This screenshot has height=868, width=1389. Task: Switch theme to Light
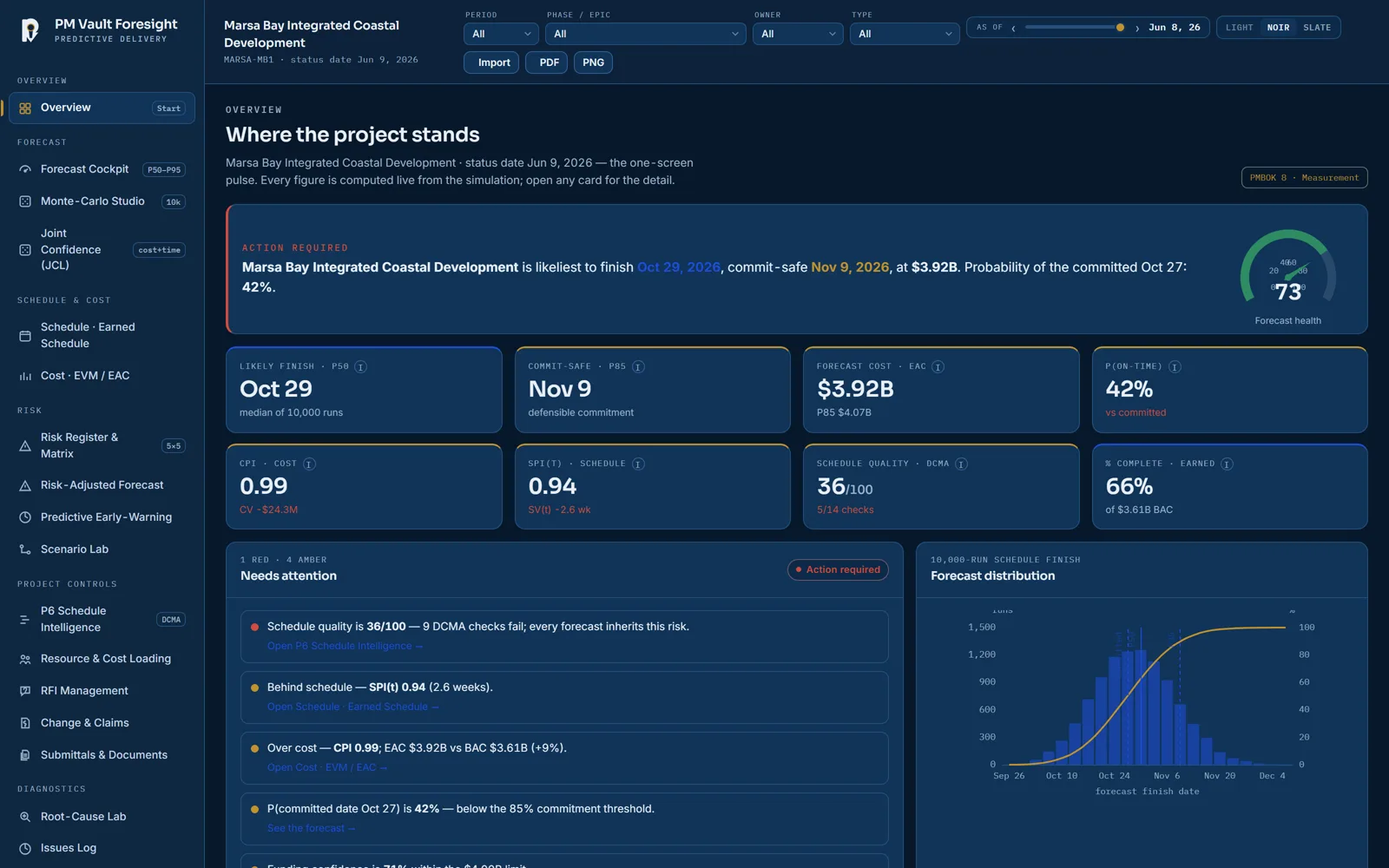click(1239, 28)
